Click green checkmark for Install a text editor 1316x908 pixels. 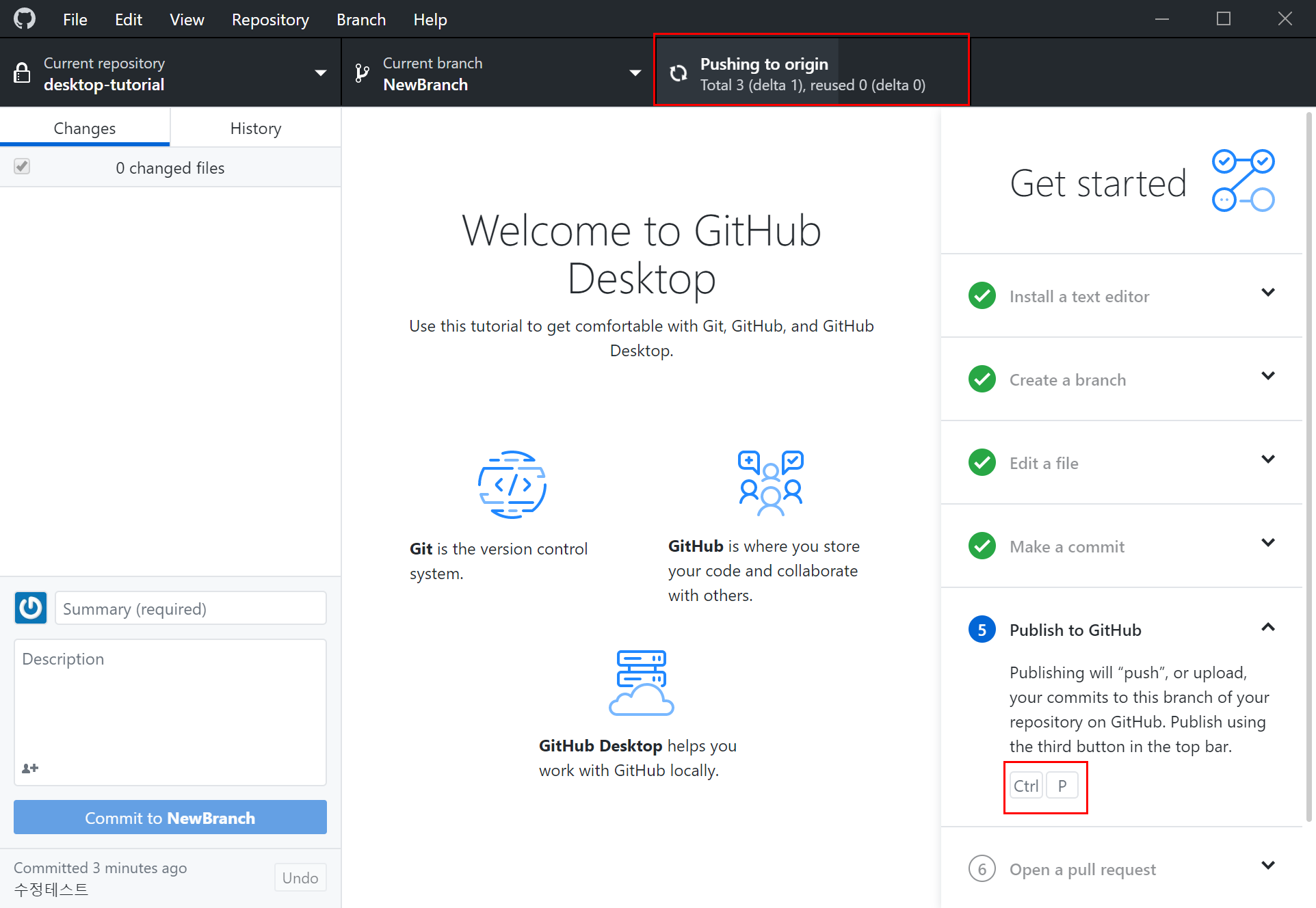pyautogui.click(x=982, y=295)
